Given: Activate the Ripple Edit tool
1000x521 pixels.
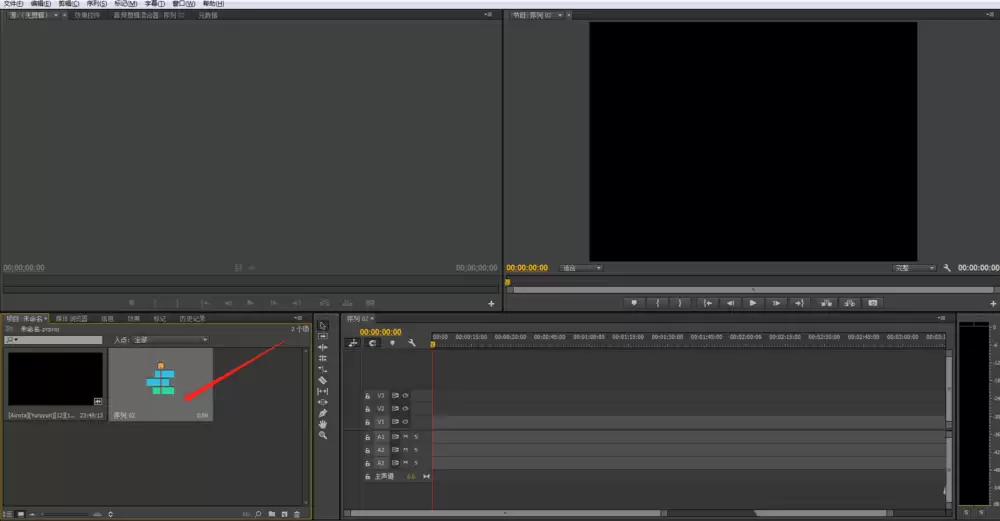Looking at the screenshot, I should point(323,348).
